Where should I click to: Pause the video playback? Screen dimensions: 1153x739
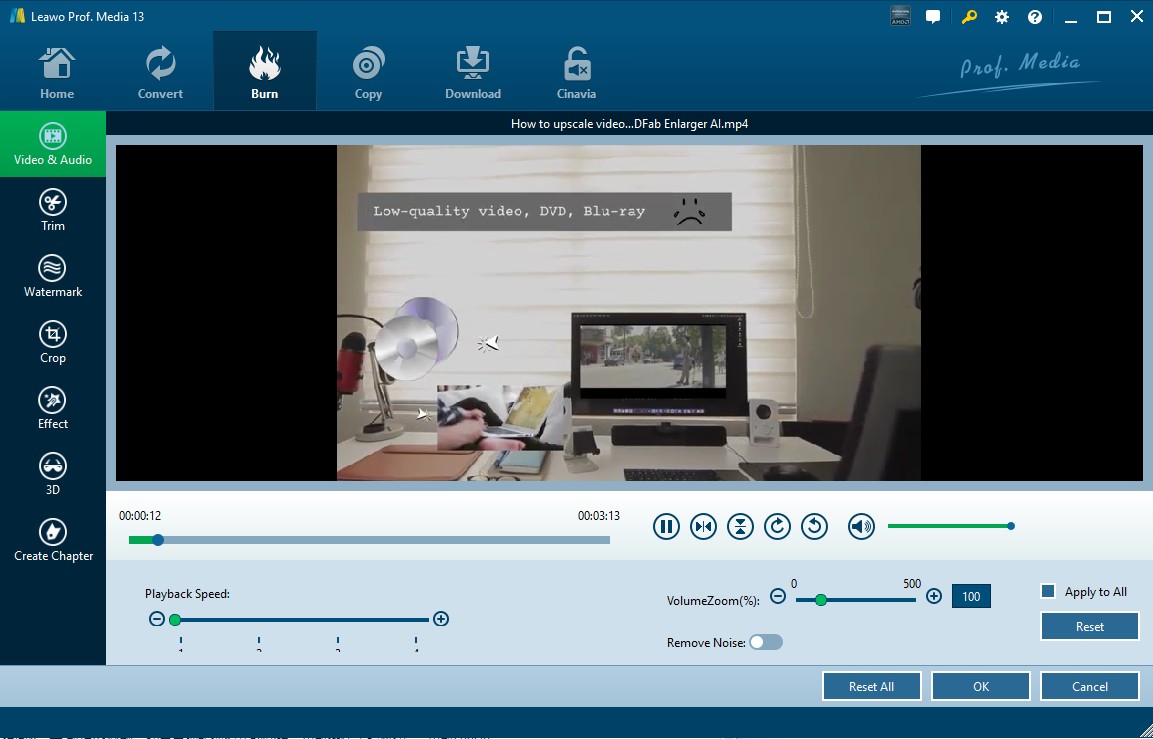(x=666, y=526)
